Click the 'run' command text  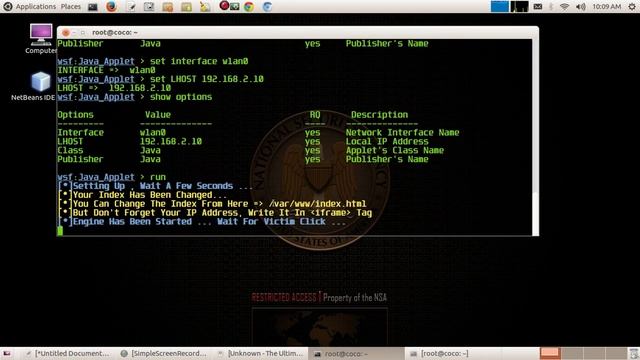pyautogui.click(x=158, y=177)
